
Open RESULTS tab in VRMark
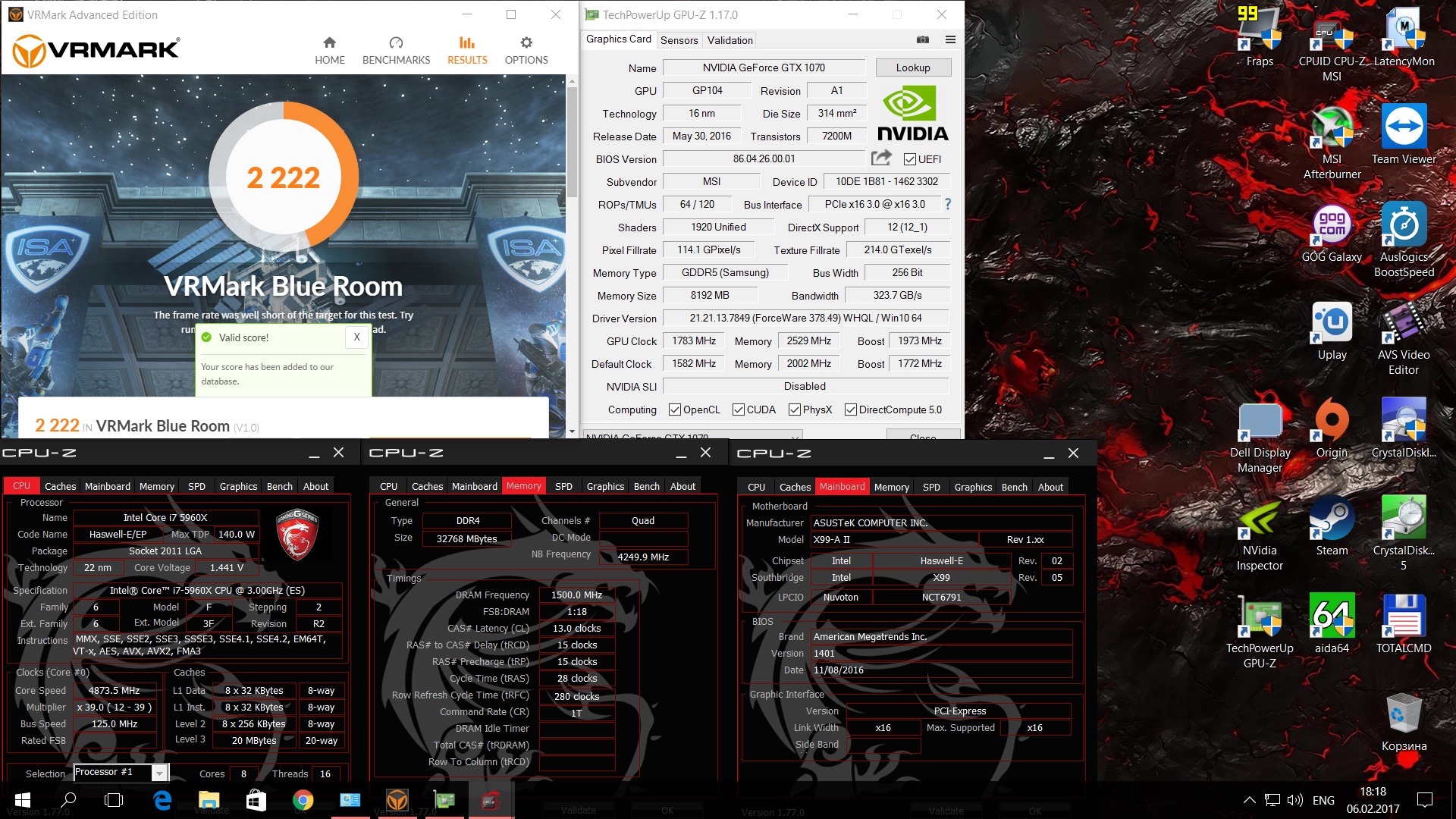pos(467,51)
